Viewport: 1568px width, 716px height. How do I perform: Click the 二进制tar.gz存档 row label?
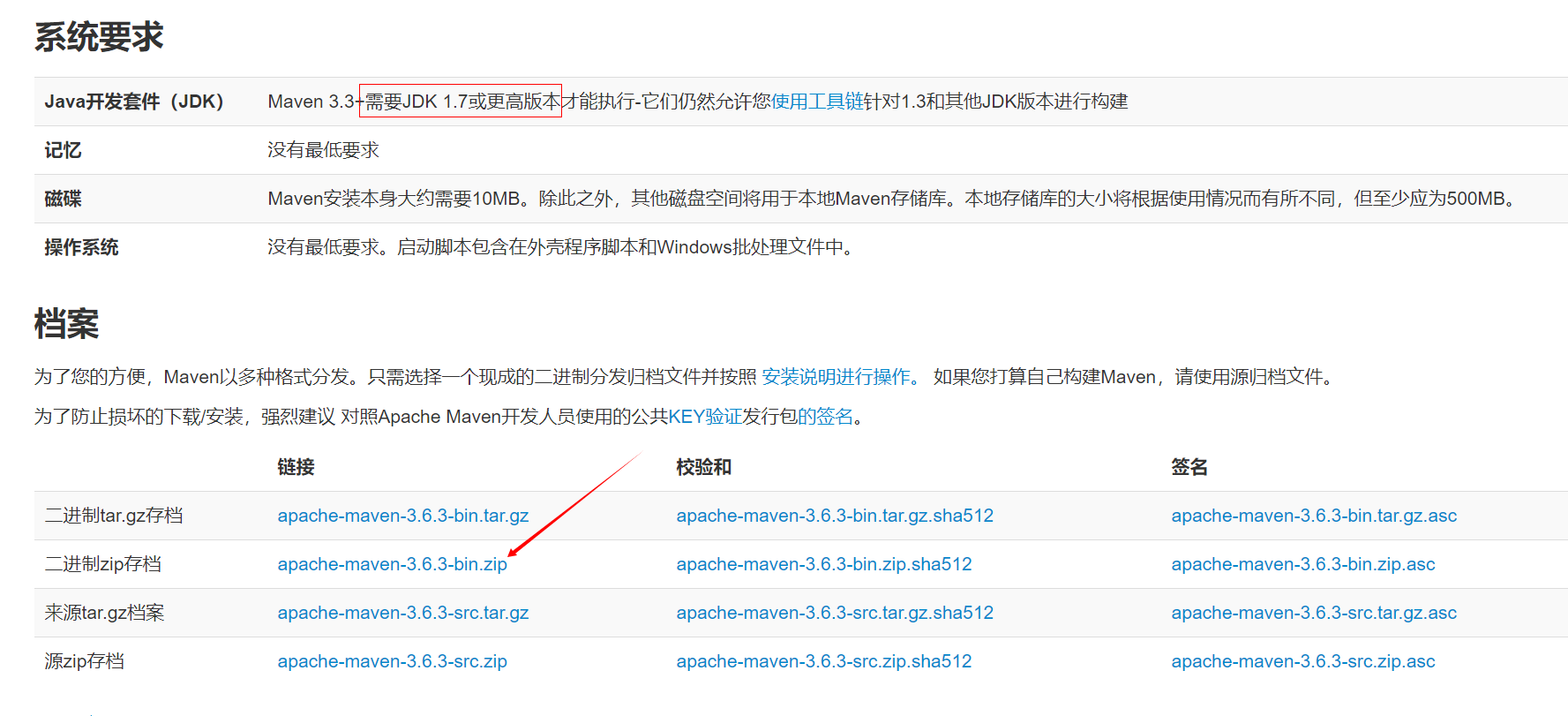[x=114, y=516]
